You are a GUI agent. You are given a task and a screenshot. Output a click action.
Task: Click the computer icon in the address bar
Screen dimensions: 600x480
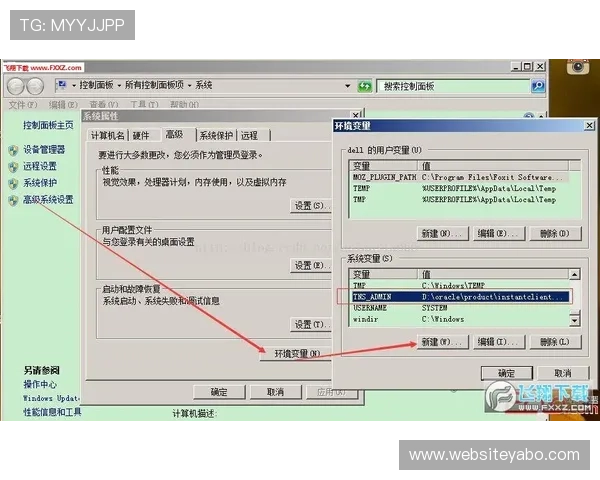pos(62,85)
